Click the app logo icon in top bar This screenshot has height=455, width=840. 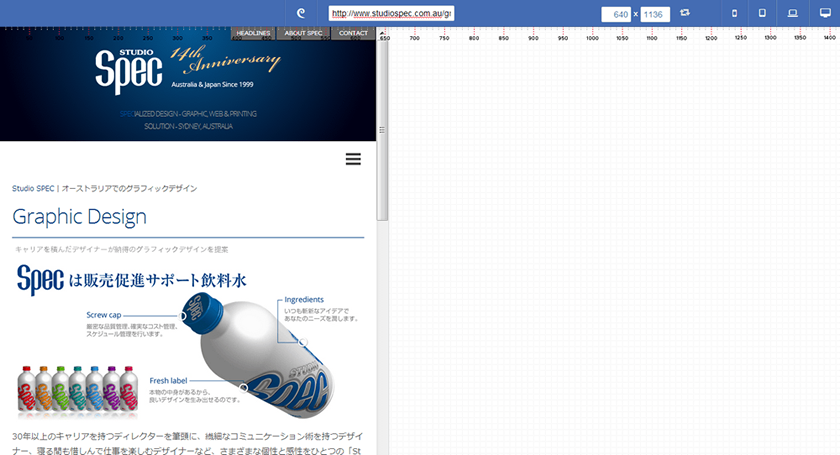pos(301,13)
